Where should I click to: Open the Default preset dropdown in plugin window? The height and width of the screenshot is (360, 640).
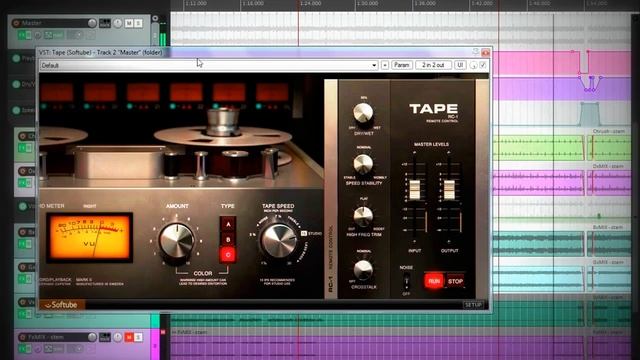[209, 65]
